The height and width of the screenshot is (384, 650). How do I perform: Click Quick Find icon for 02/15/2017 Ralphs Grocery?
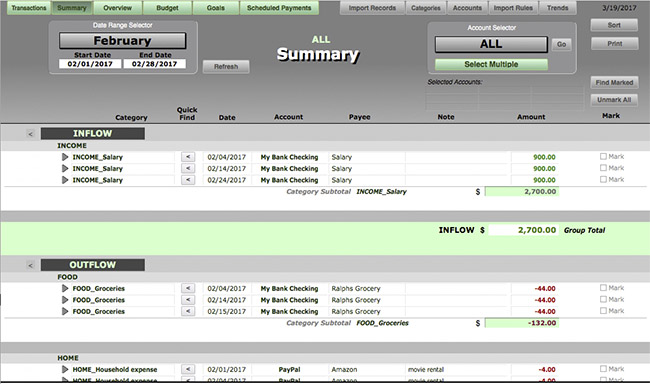[x=188, y=311]
